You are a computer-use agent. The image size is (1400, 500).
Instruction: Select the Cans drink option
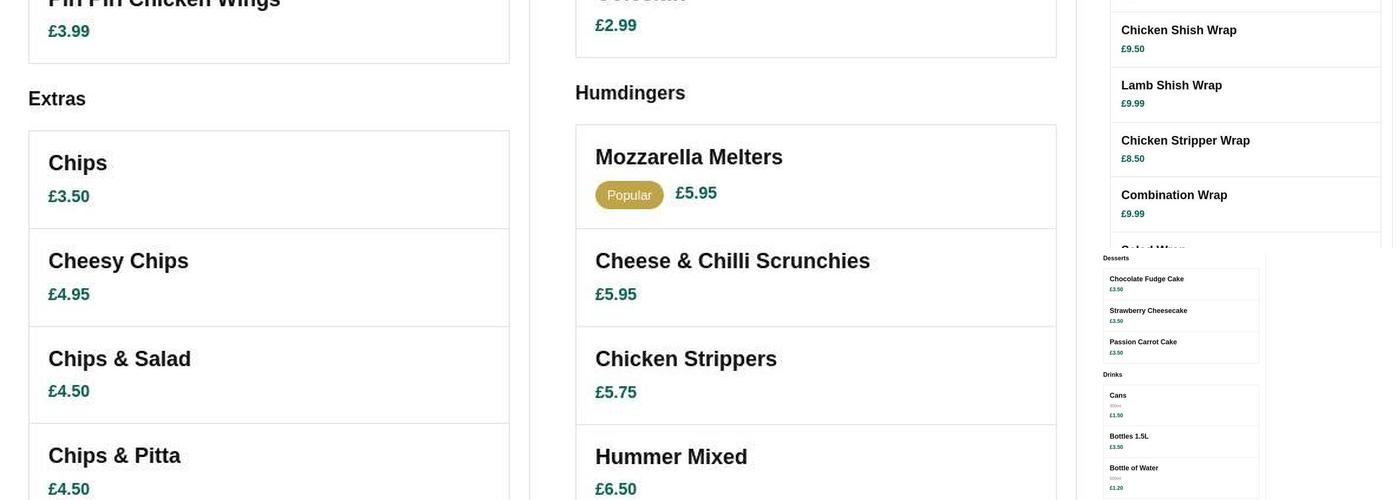[1180, 405]
